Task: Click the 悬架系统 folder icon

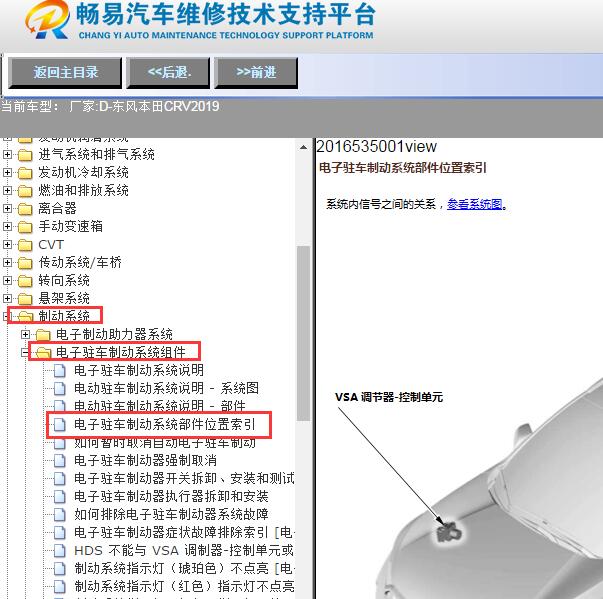Action: tap(25, 299)
